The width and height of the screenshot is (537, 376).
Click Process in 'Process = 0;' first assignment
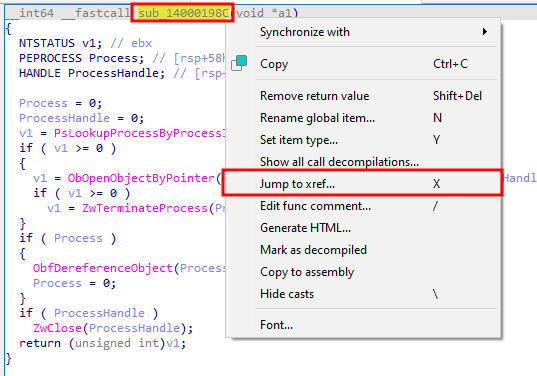click(x=43, y=103)
